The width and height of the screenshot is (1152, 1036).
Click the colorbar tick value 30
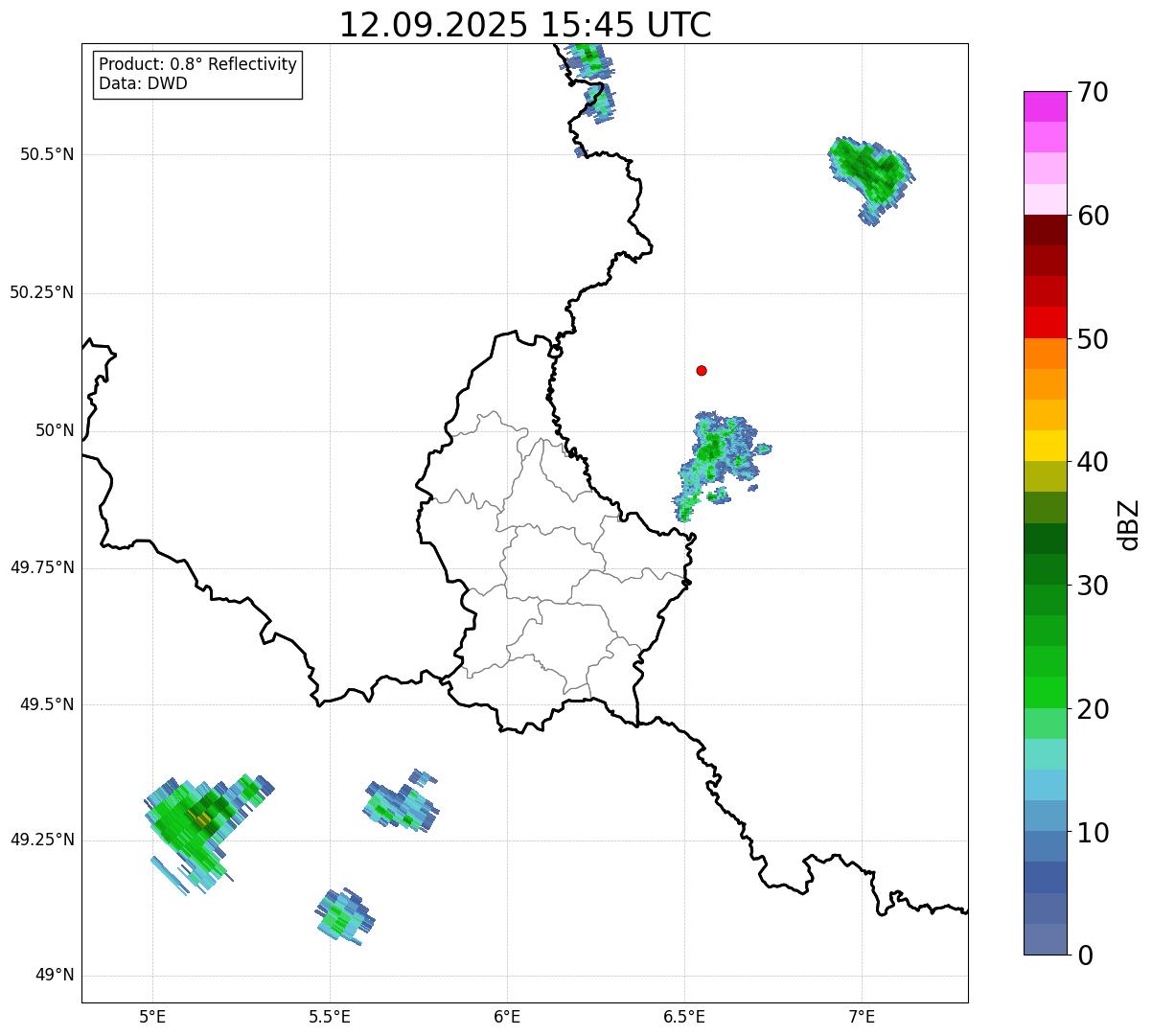coord(1093,586)
